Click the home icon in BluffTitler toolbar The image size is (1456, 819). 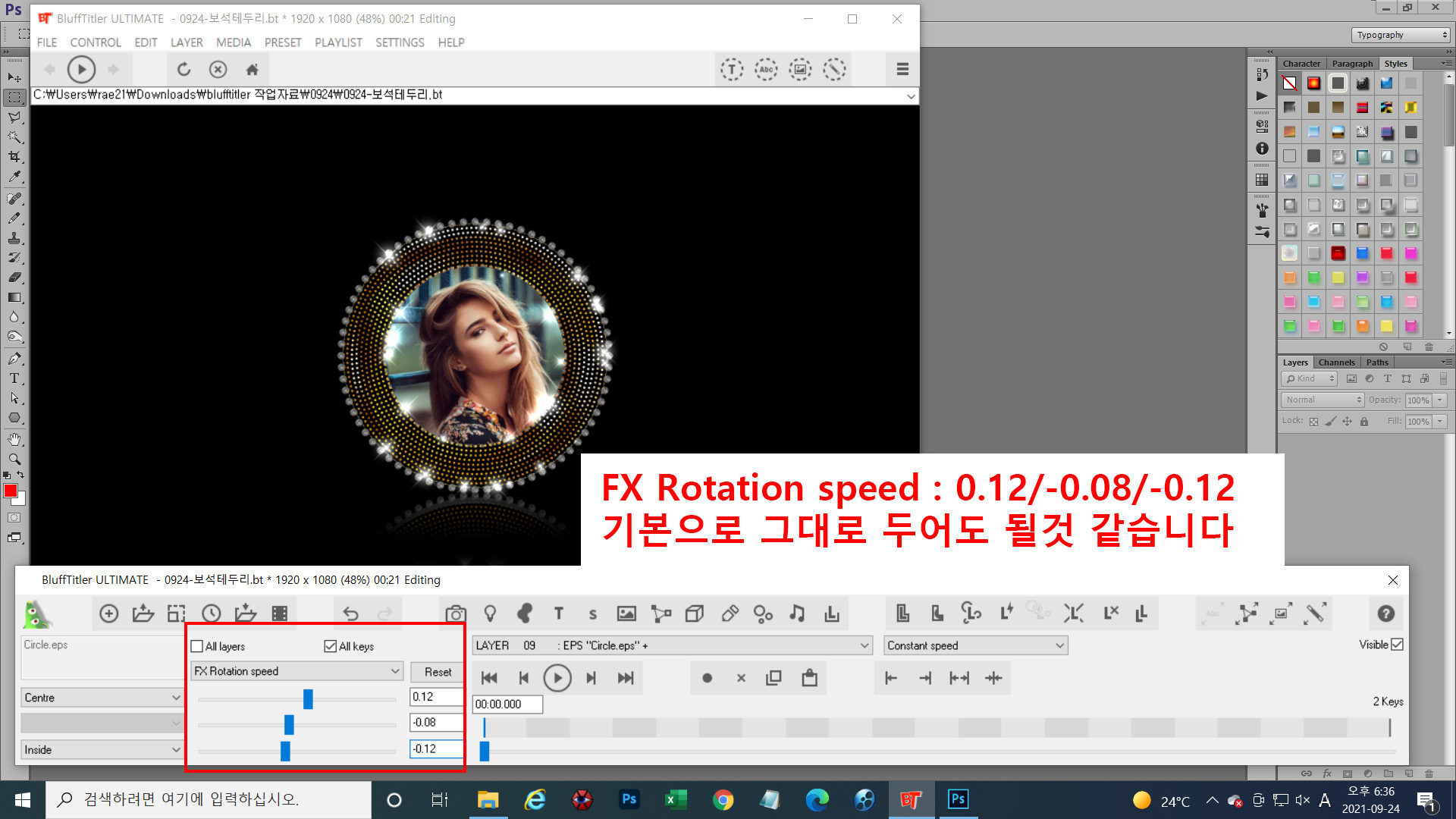click(253, 70)
